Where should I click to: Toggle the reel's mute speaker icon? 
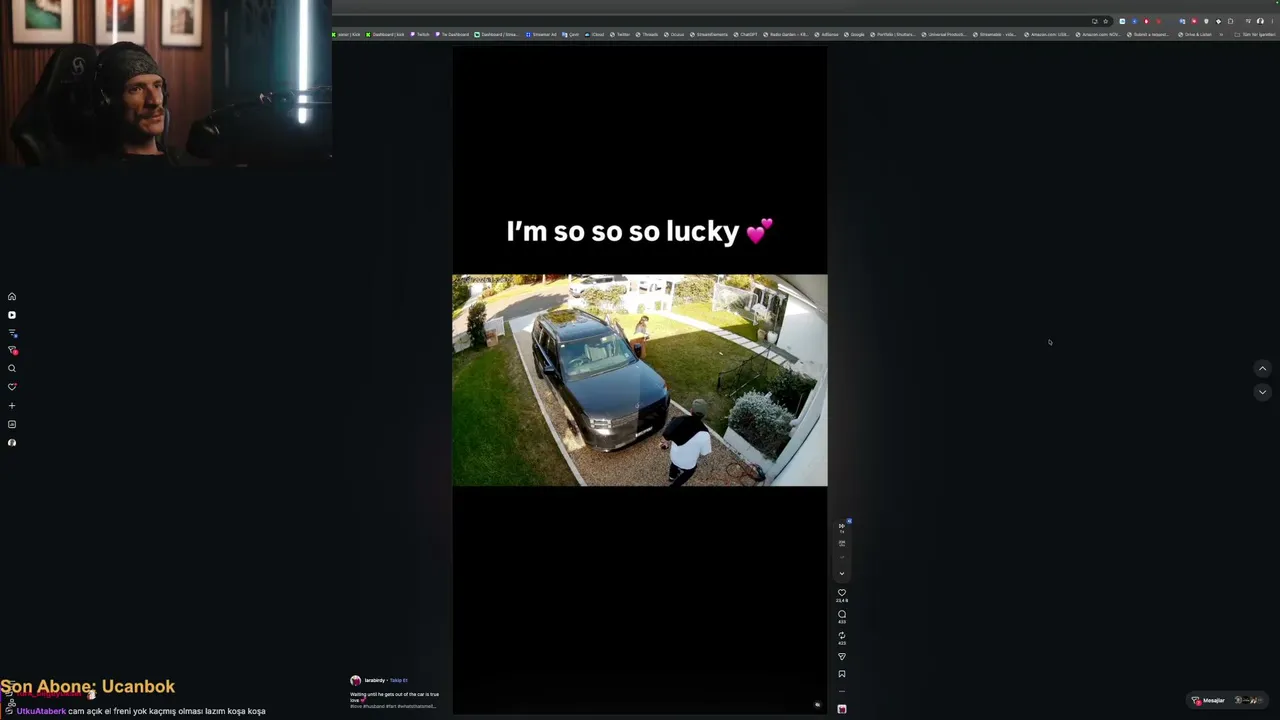pos(817,705)
